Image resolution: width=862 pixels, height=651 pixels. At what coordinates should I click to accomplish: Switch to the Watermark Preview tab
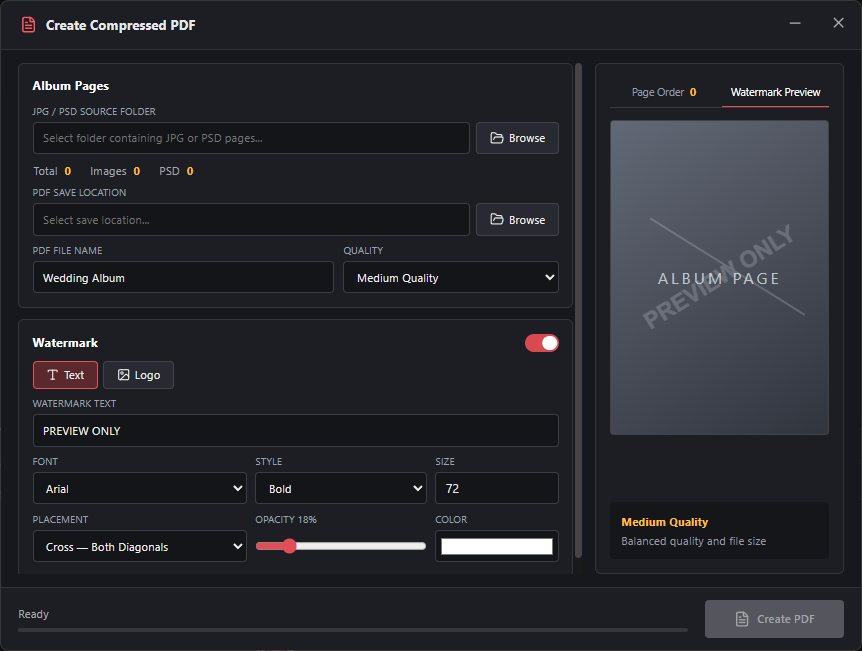coord(775,92)
